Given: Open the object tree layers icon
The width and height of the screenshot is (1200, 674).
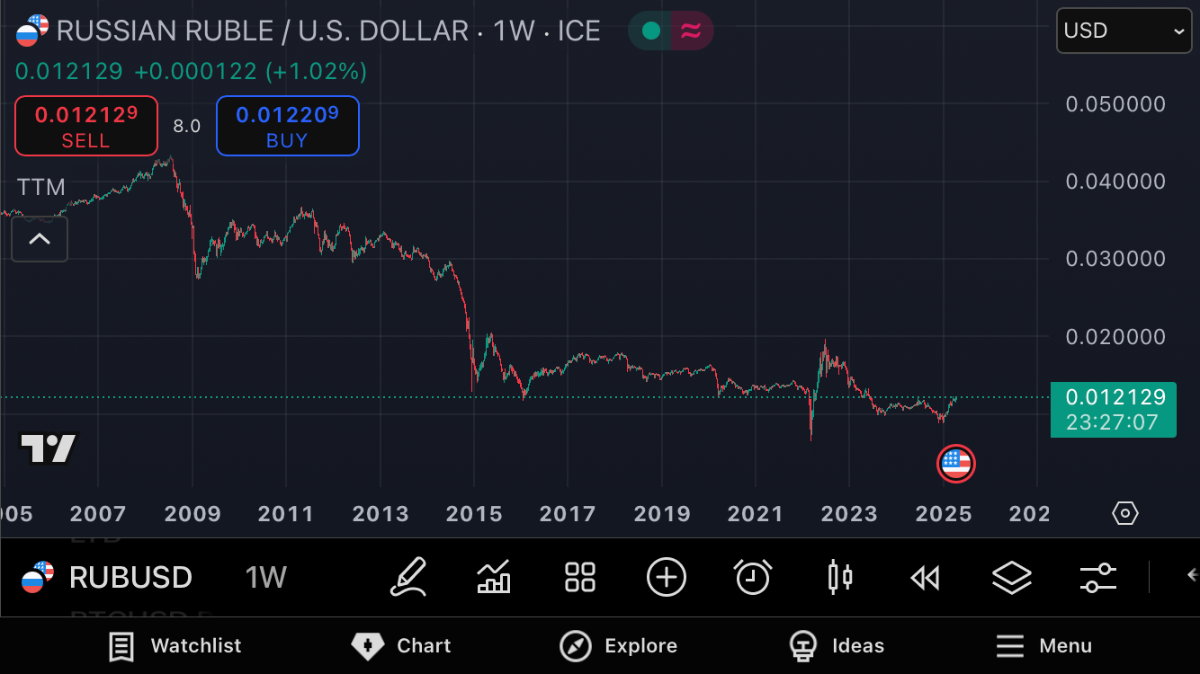Looking at the screenshot, I should tap(1011, 577).
